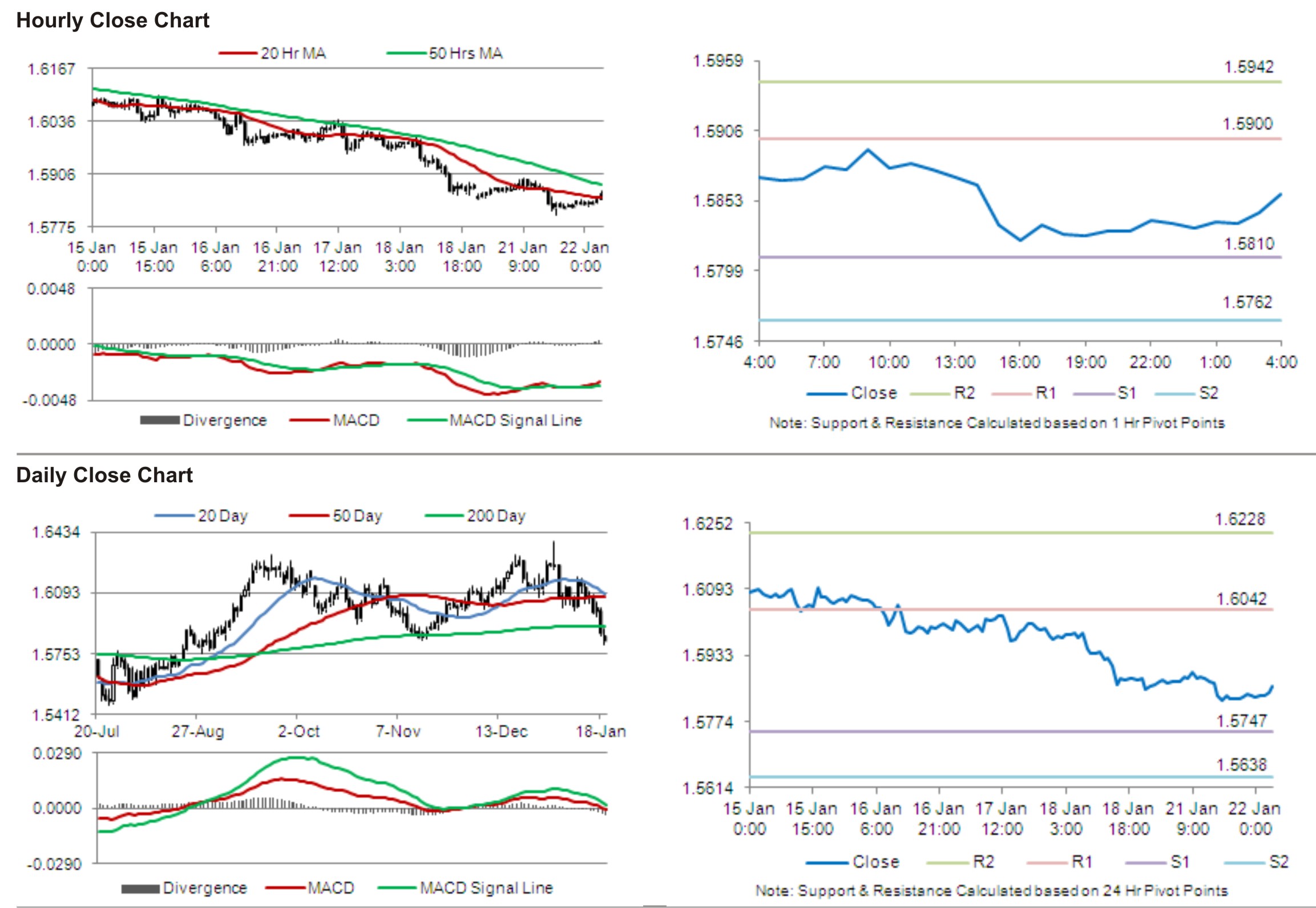Click the 1.5775 y-axis value
The height and width of the screenshot is (908, 1316).
[x=51, y=228]
